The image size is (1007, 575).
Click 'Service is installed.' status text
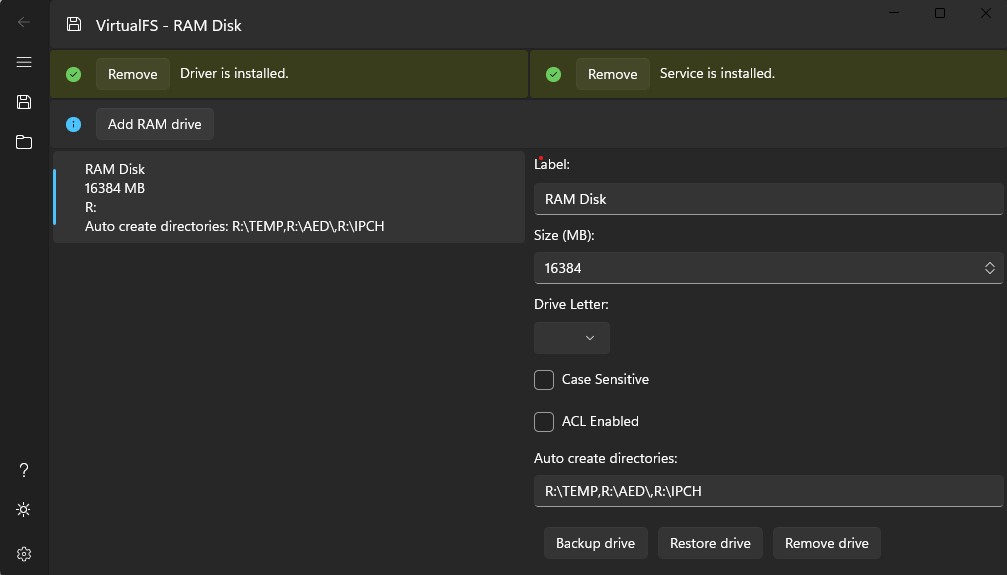click(717, 73)
